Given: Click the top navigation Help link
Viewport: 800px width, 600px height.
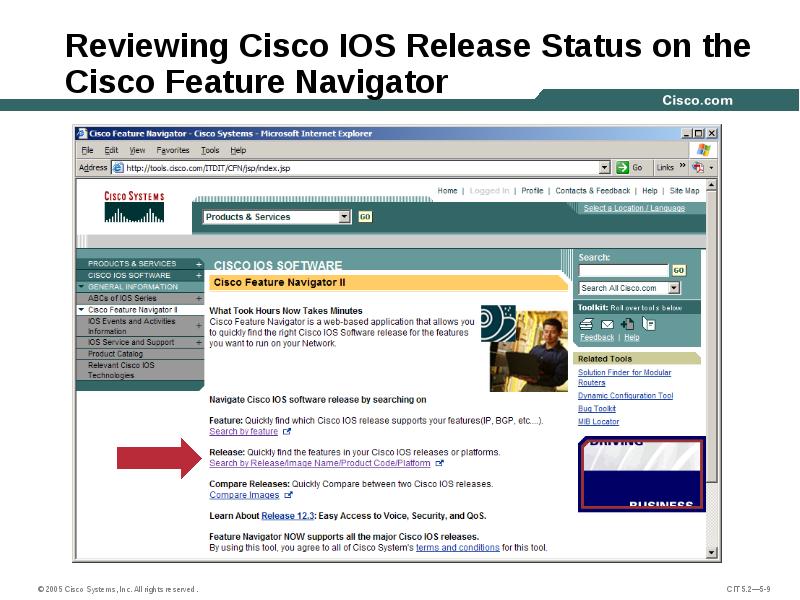Looking at the screenshot, I should (649, 190).
